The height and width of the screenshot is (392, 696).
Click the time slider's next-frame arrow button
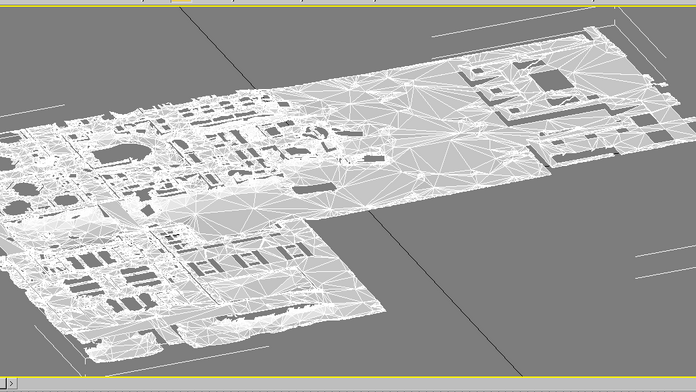[x=12, y=383]
